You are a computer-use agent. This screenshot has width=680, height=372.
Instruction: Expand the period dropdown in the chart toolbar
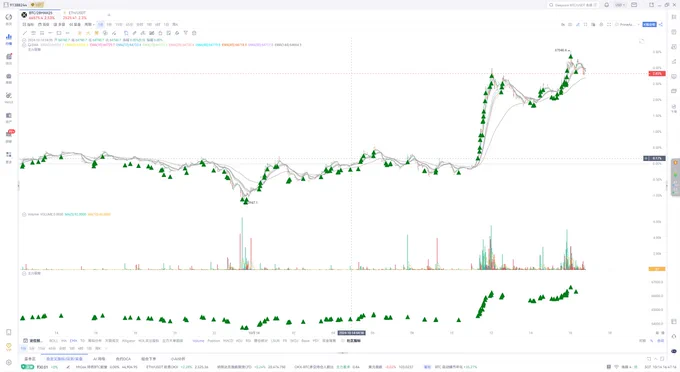89,25
